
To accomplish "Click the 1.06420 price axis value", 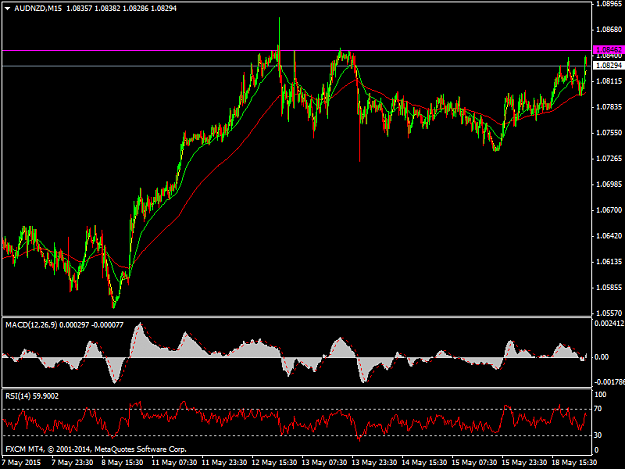I will (609, 236).
